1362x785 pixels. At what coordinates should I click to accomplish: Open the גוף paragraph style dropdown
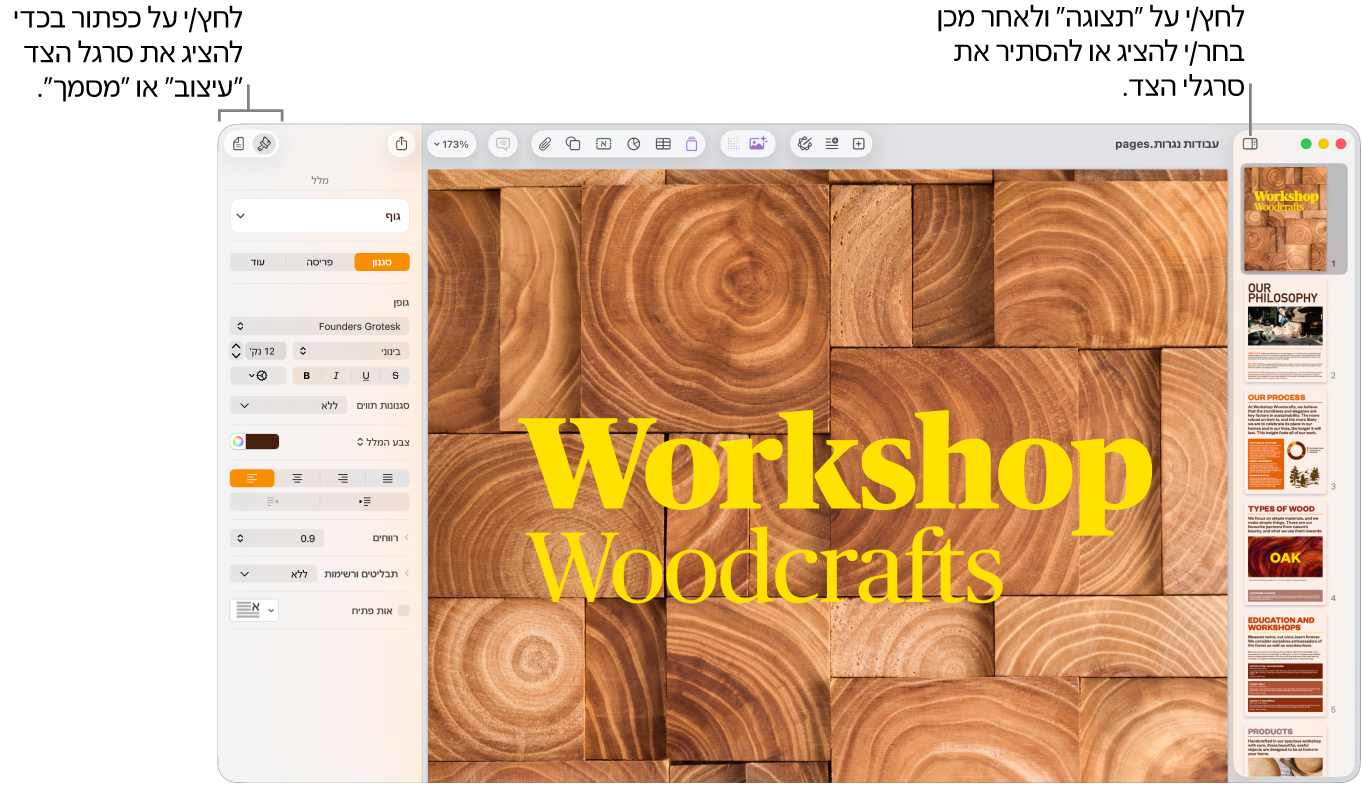[x=320, y=215]
